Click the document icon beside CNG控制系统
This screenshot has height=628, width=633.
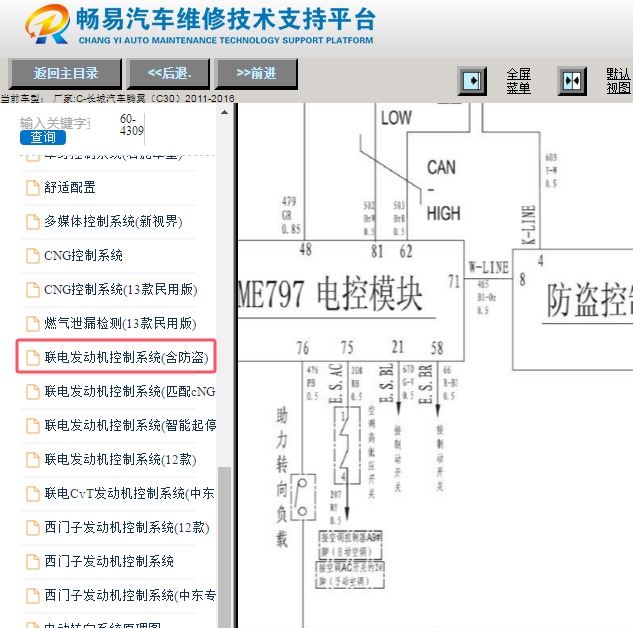point(33,256)
